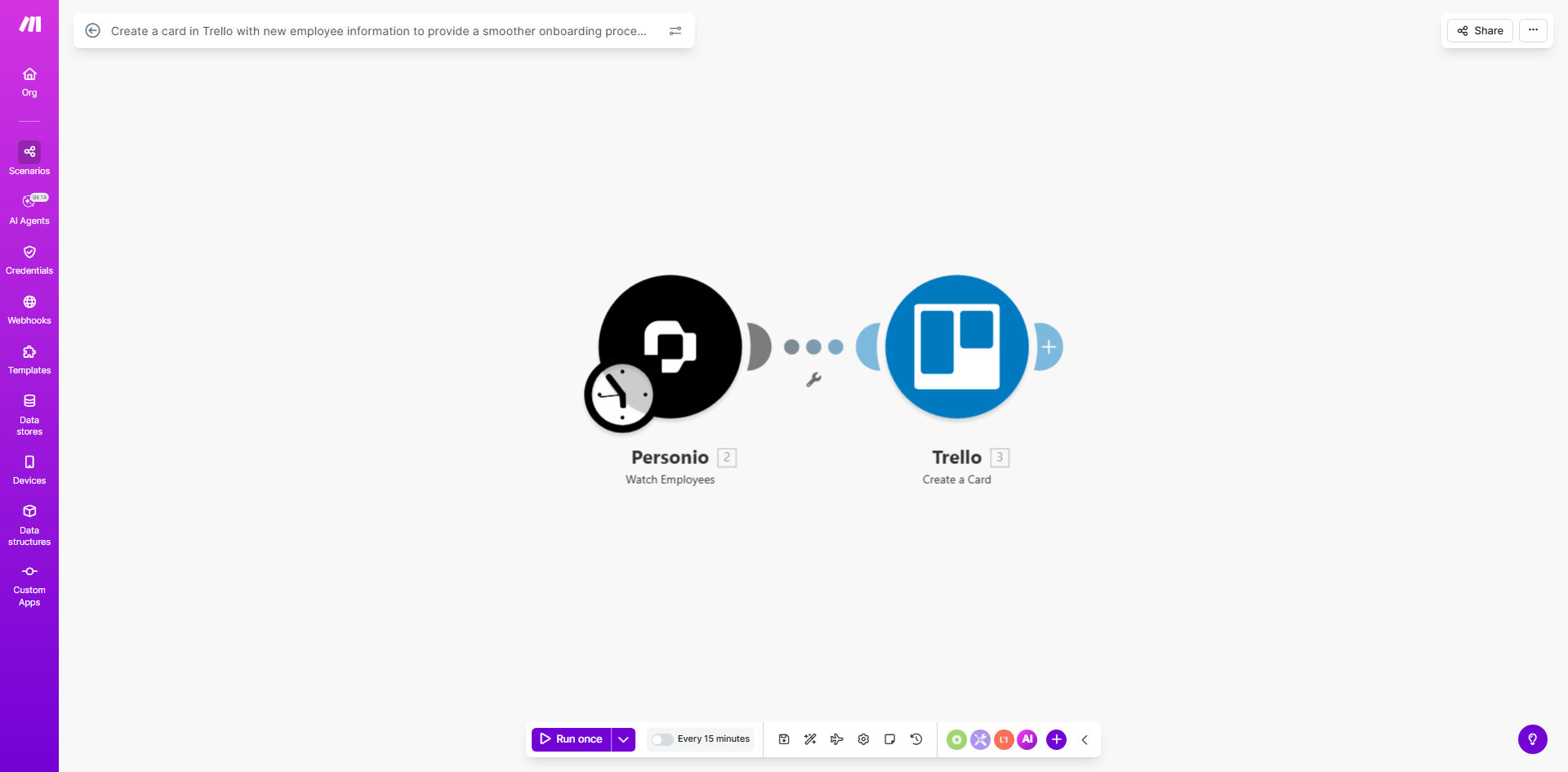1568x772 pixels.
Task: Open Data structures section
Action: point(29,524)
